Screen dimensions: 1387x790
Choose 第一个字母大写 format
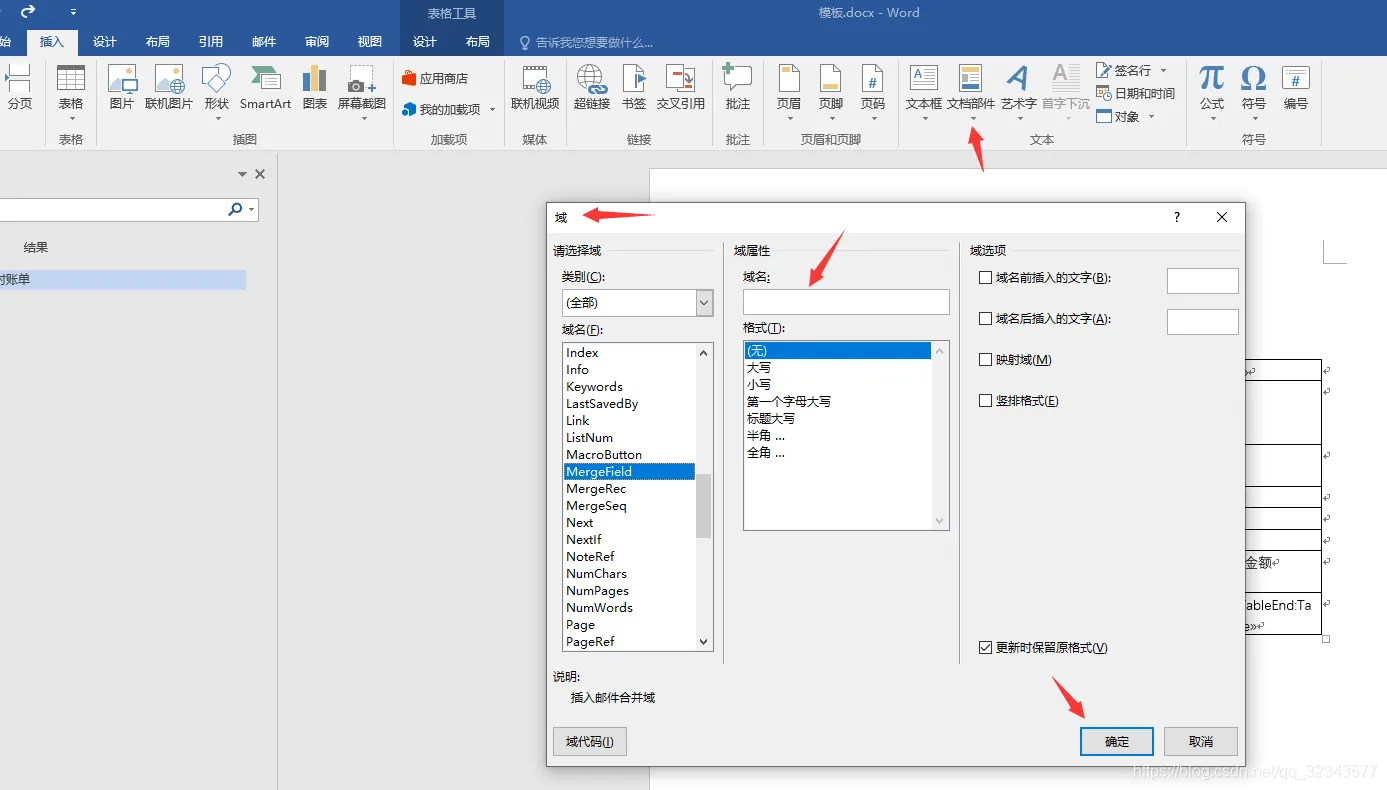(837, 401)
